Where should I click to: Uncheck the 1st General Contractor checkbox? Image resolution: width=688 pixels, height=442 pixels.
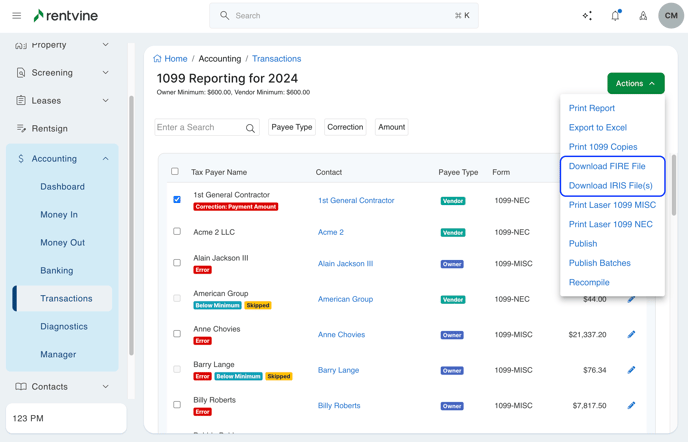click(x=177, y=200)
